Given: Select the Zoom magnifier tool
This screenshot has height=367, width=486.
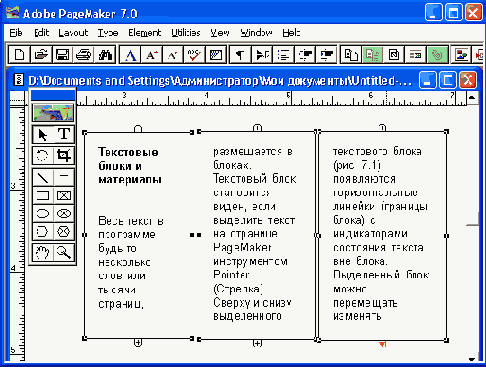Looking at the screenshot, I should click(x=64, y=252).
